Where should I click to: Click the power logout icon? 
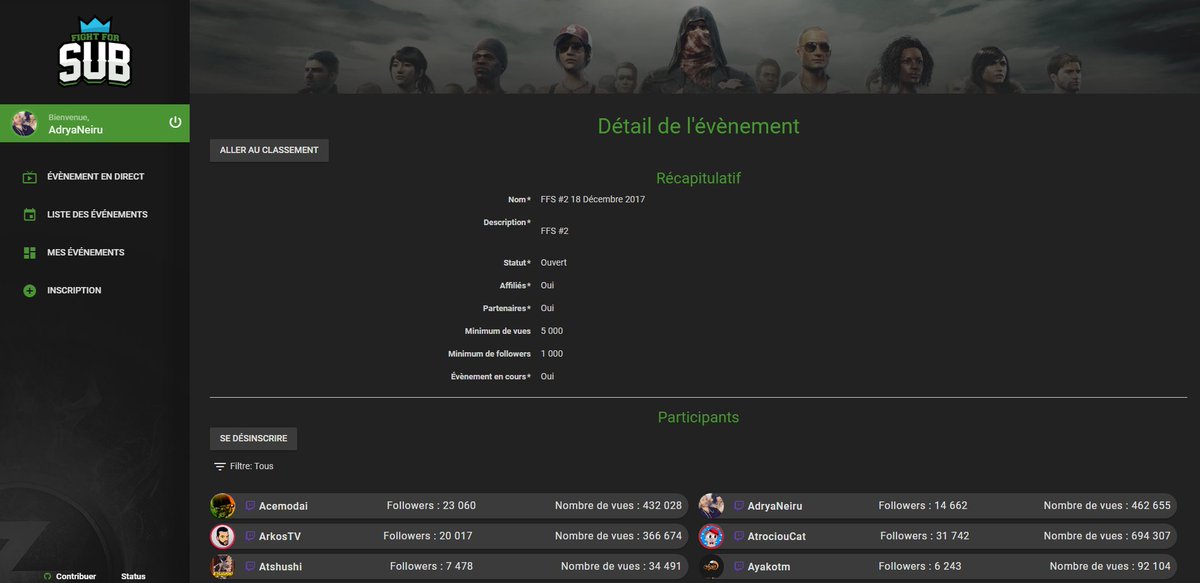pos(175,122)
